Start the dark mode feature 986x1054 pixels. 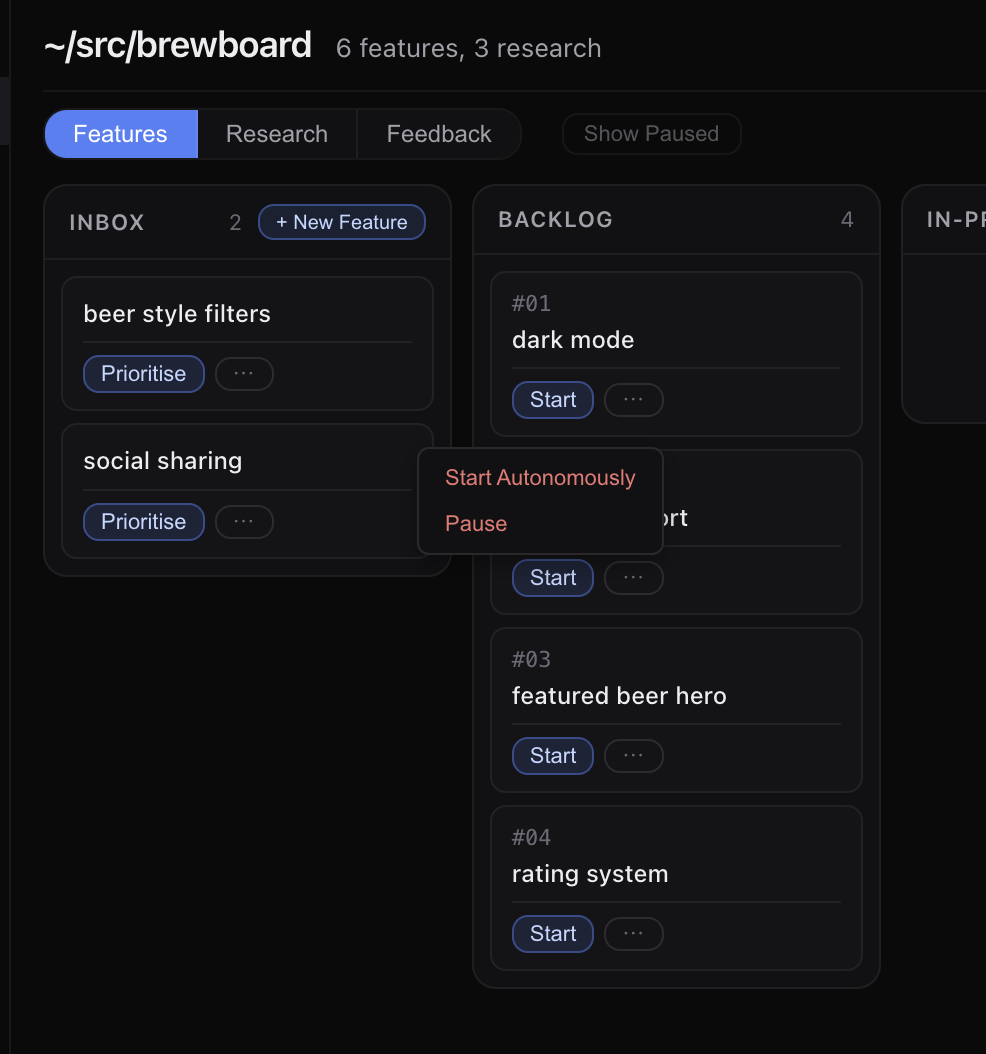coord(553,400)
